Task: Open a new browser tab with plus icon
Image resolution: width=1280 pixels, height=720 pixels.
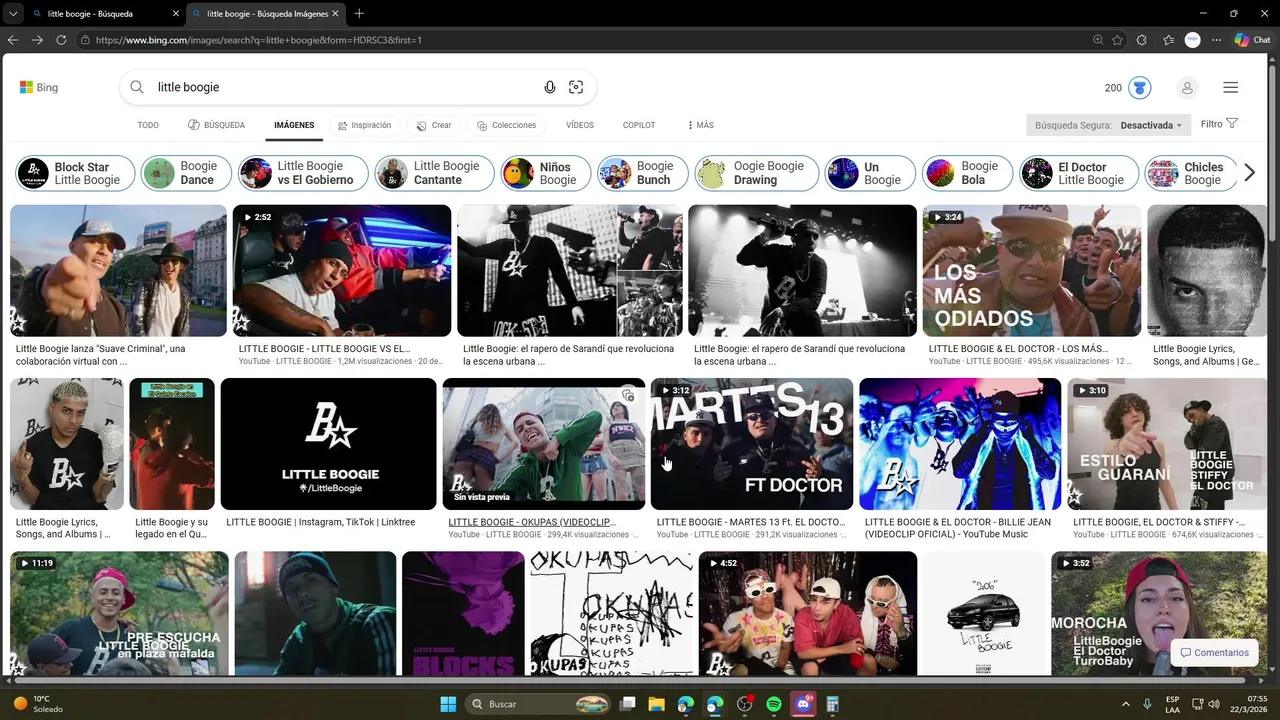Action: [x=359, y=13]
